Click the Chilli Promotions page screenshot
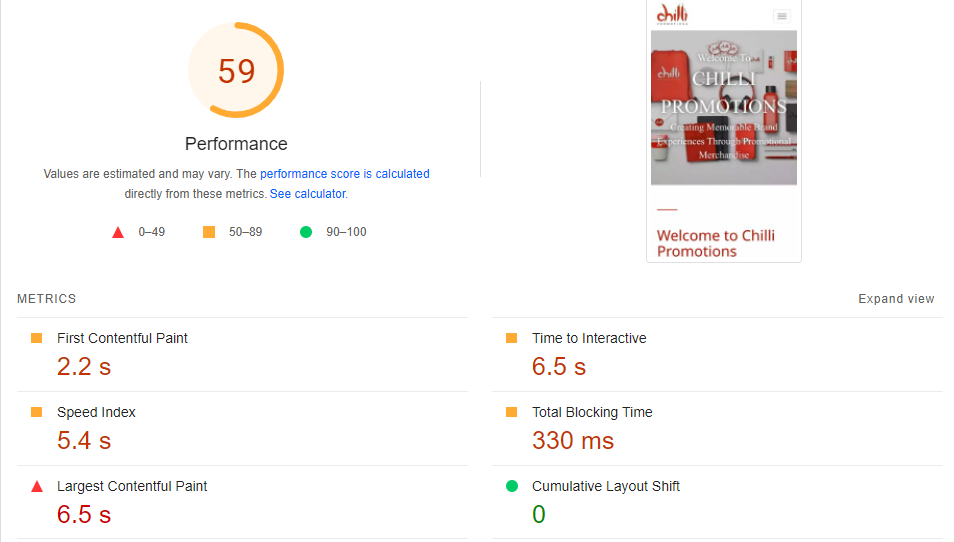This screenshot has width=954, height=542. click(724, 131)
